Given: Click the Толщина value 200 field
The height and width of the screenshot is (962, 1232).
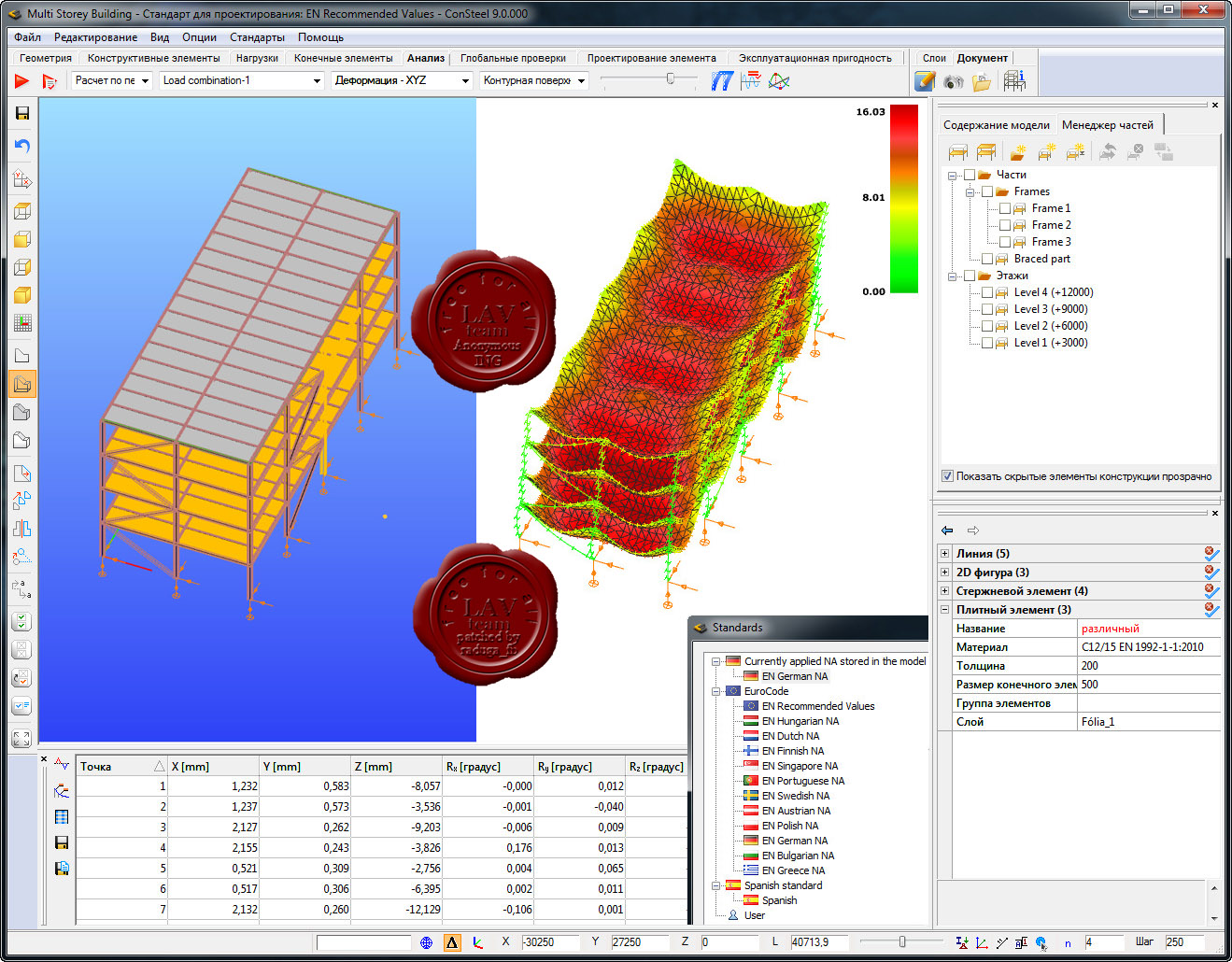Looking at the screenshot, I should 1149,666.
